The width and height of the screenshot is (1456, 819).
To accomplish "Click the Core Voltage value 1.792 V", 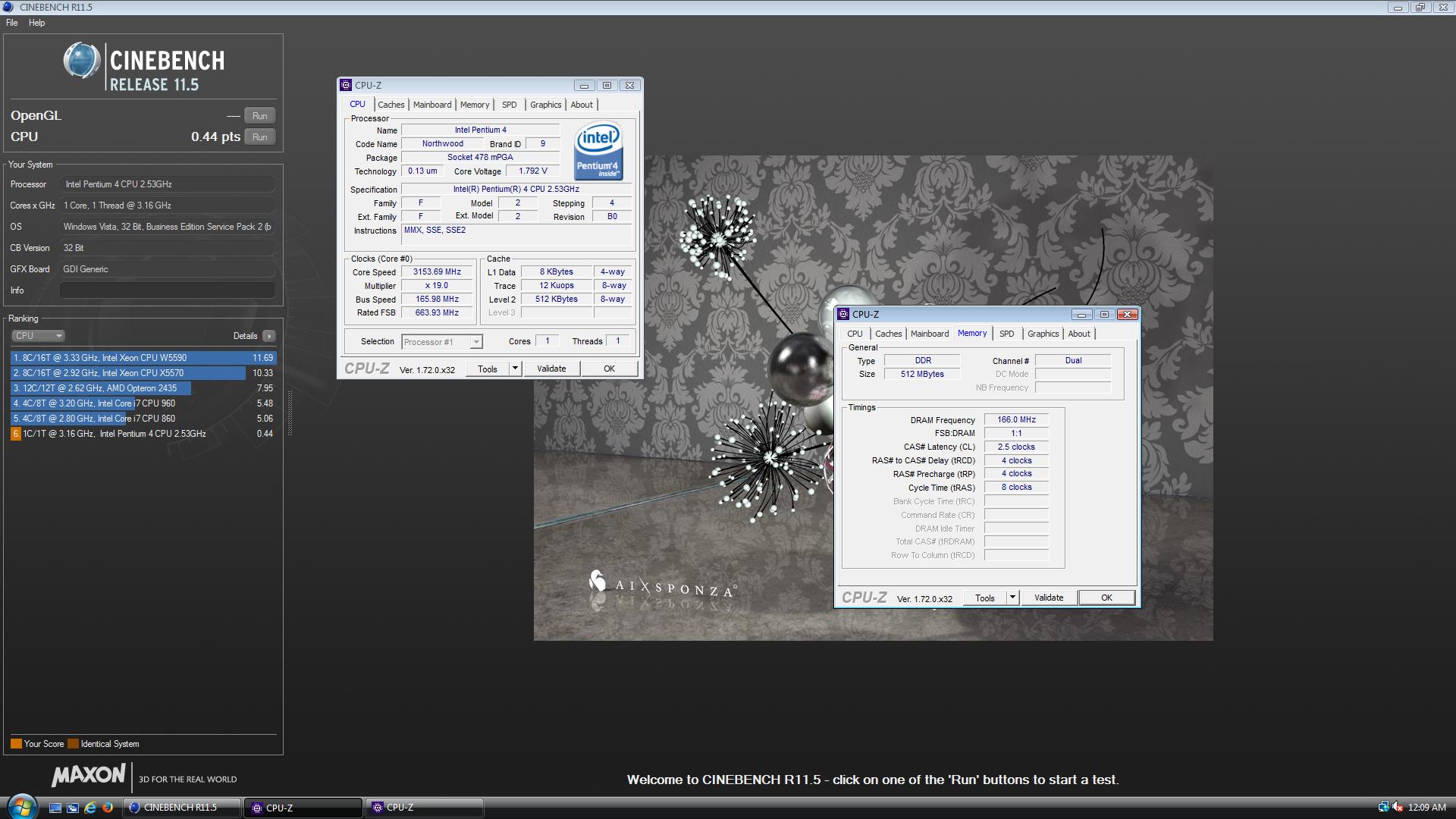I will (x=532, y=171).
